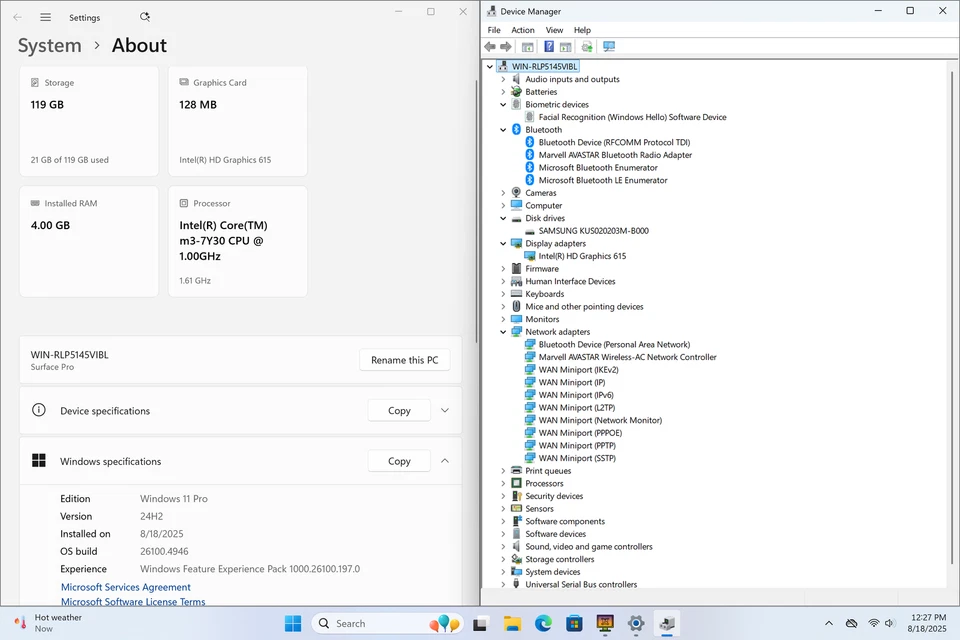Image resolution: width=960 pixels, height=640 pixels.
Task: Click the Rename this PC button
Action: point(404,359)
